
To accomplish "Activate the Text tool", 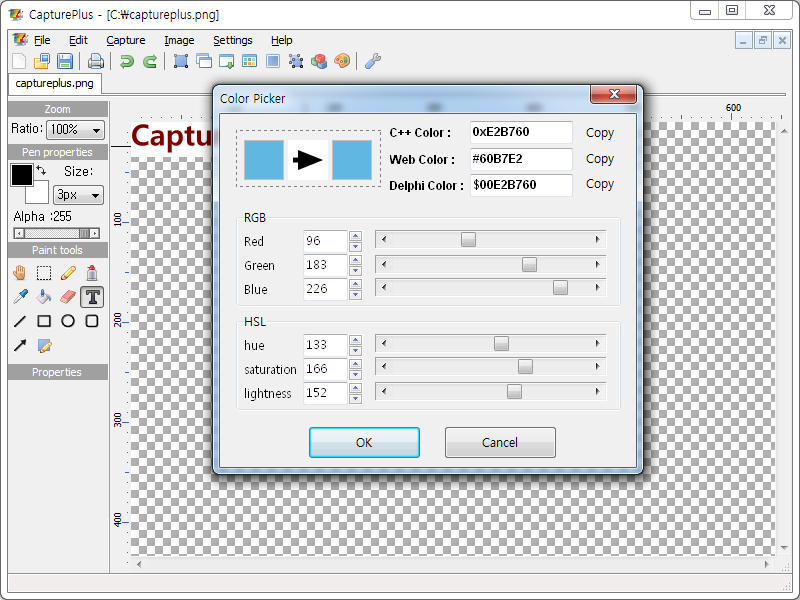I will click(x=92, y=297).
